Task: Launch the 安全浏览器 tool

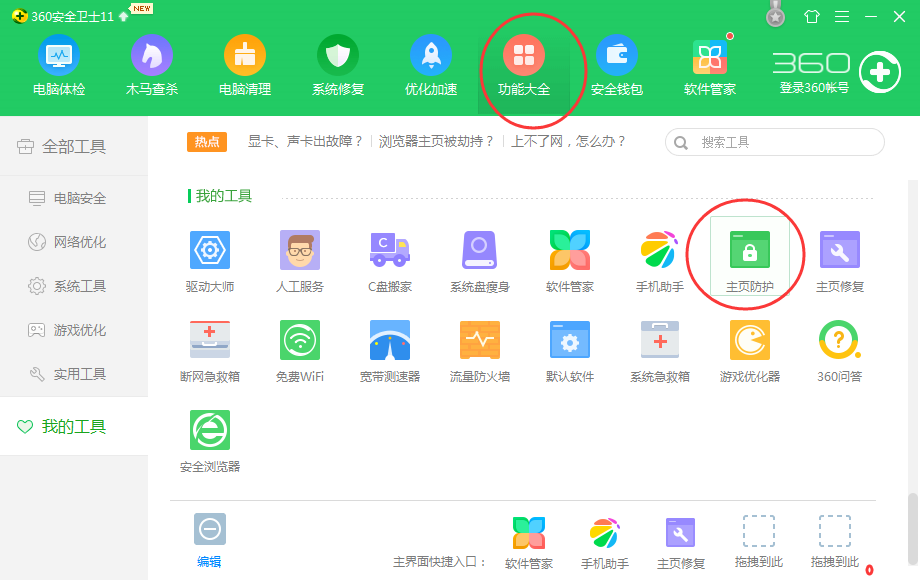Action: 210,442
